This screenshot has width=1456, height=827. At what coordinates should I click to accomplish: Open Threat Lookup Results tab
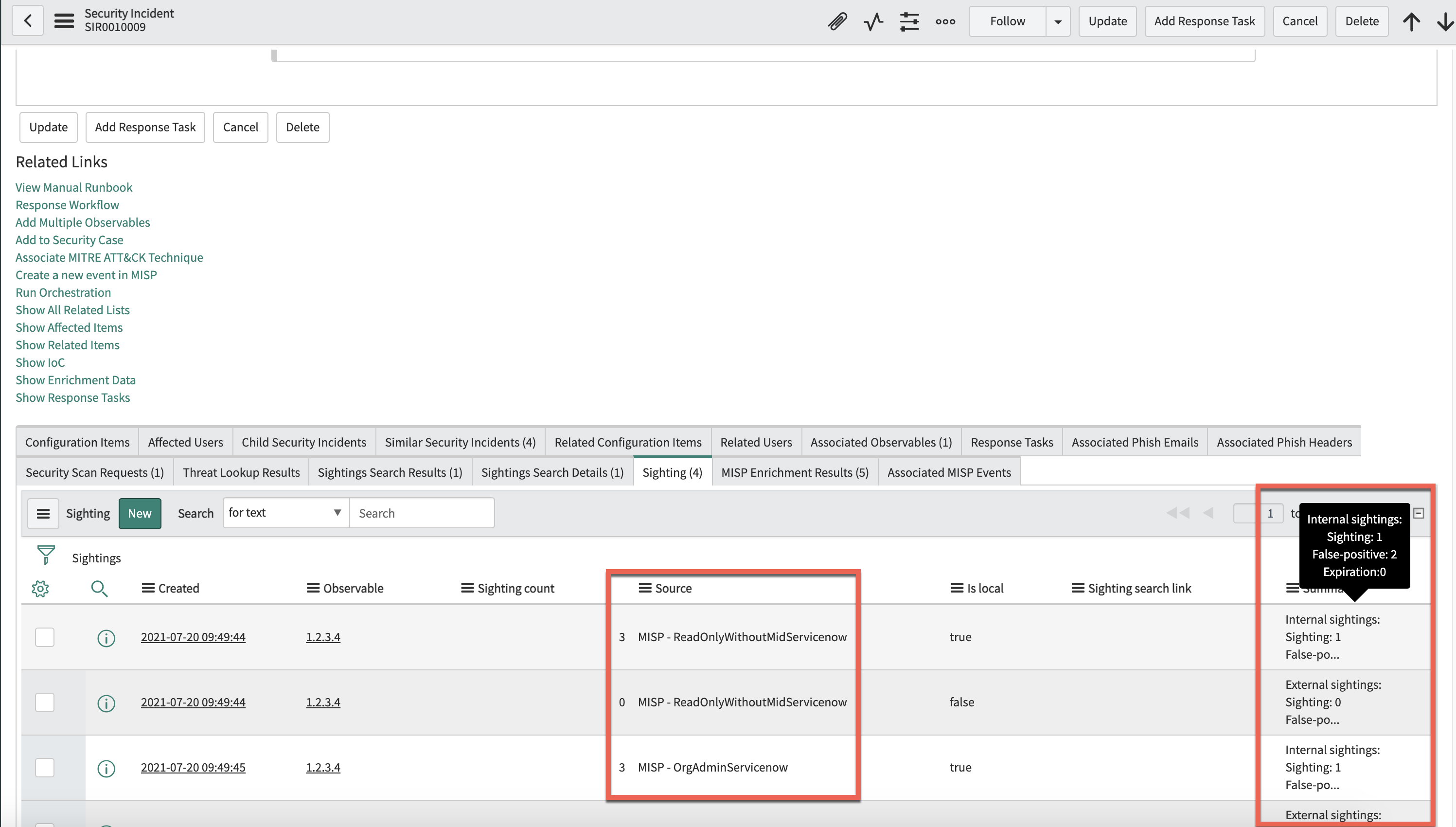pyautogui.click(x=241, y=472)
